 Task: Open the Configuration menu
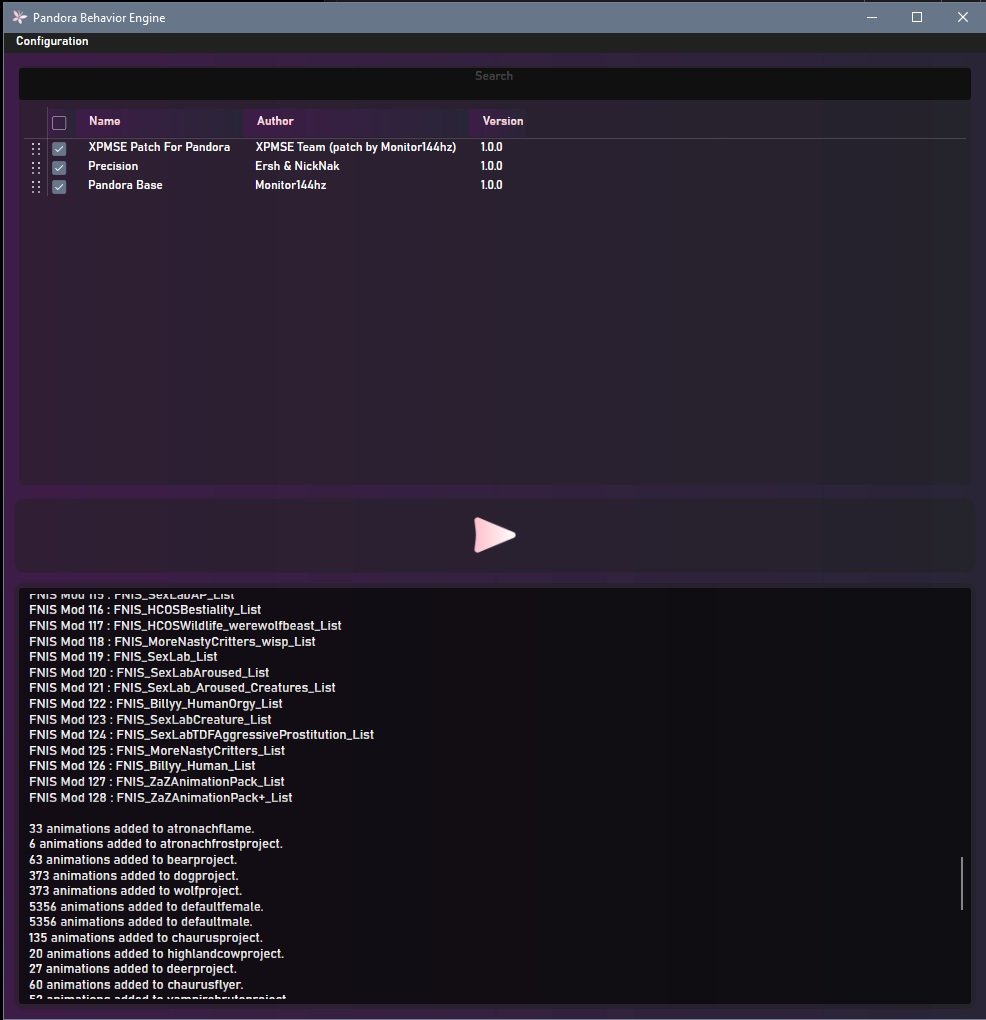[x=52, y=41]
